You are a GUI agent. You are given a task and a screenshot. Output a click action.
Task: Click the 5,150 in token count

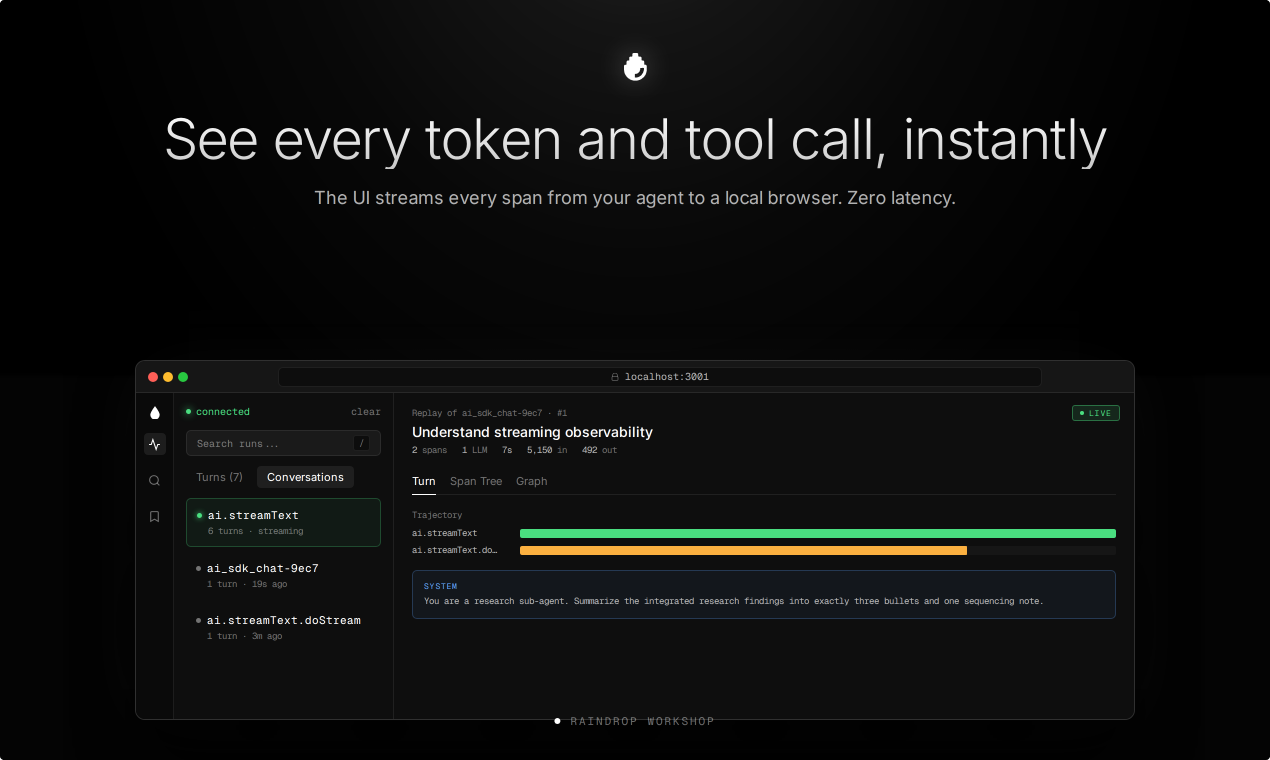pyautogui.click(x=547, y=450)
